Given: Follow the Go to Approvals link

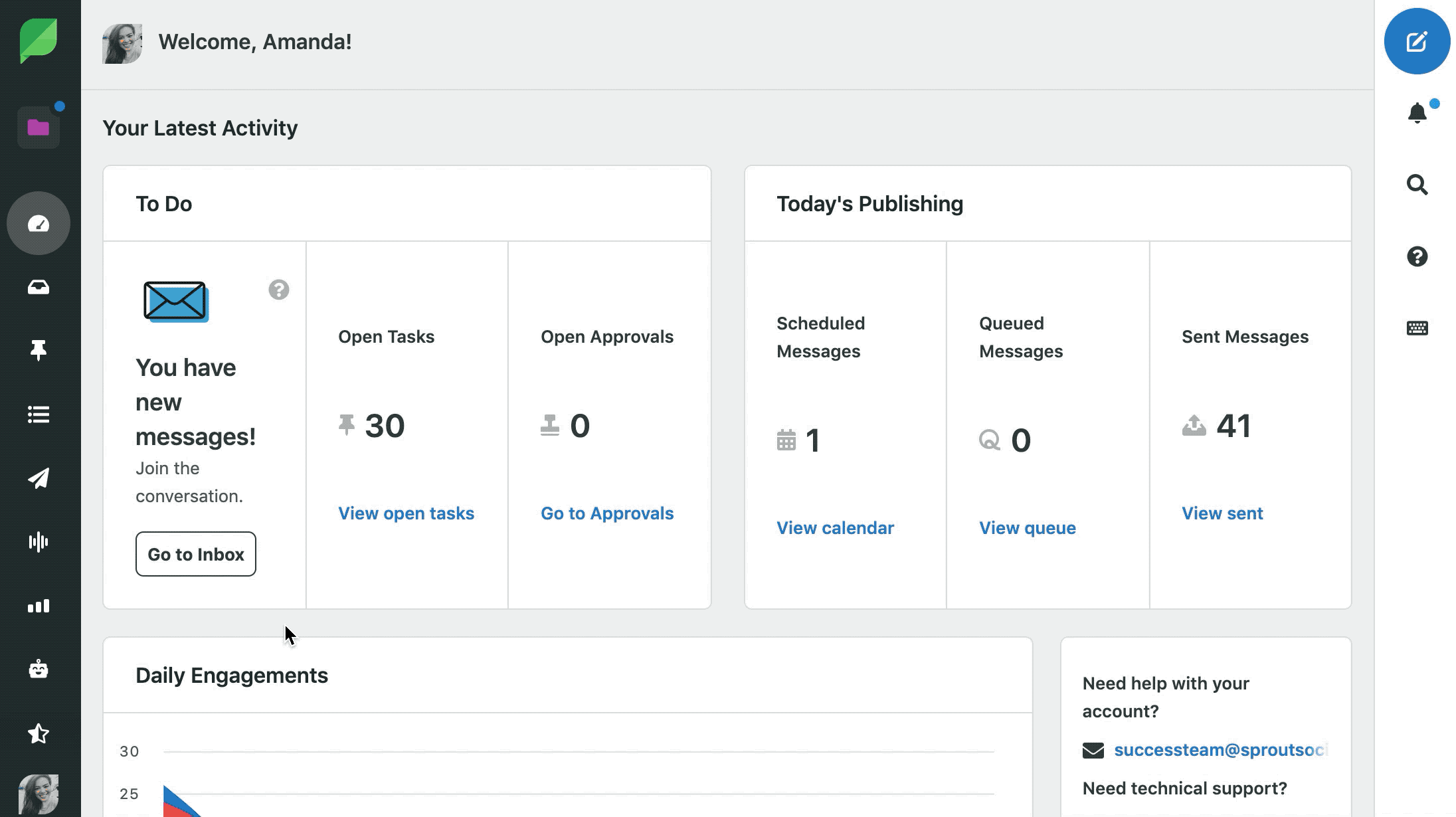Looking at the screenshot, I should pos(607,513).
